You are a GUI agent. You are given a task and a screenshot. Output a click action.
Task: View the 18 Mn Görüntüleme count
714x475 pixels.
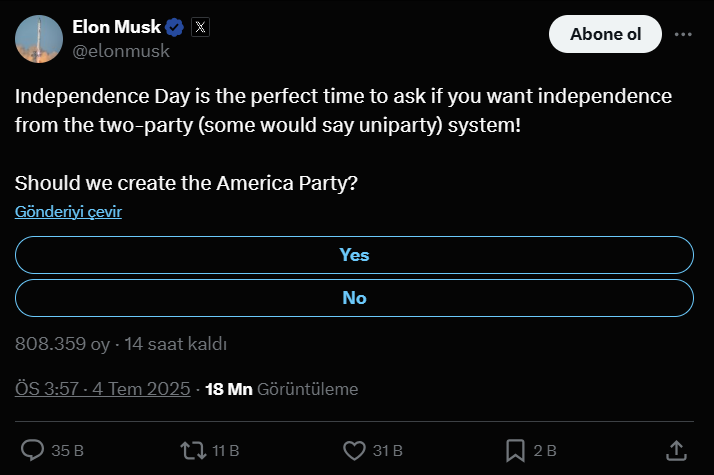(x=281, y=389)
